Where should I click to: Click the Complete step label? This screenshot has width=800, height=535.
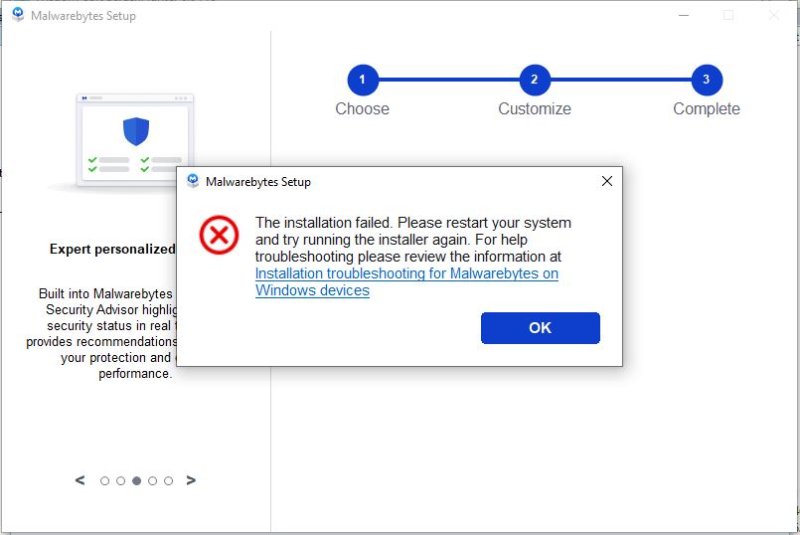[707, 109]
